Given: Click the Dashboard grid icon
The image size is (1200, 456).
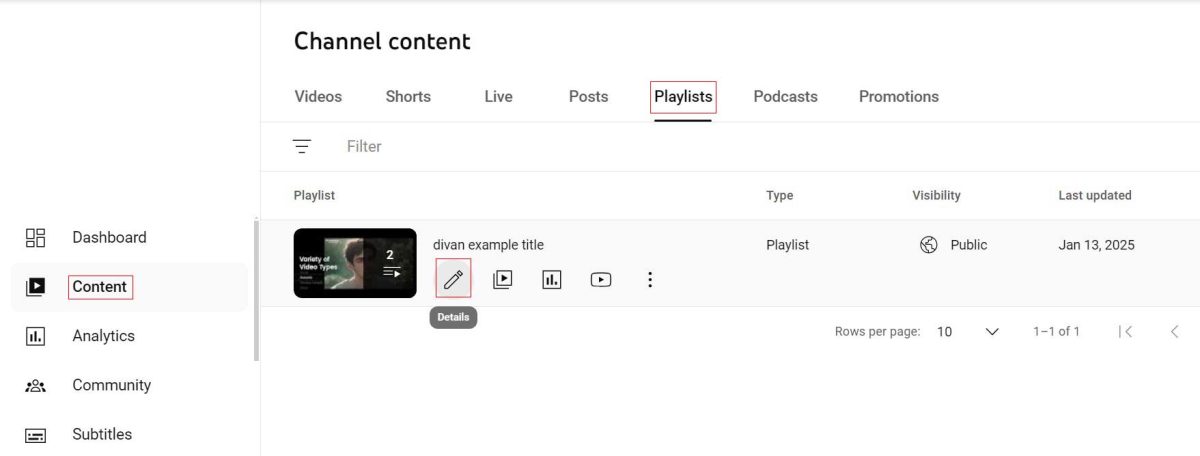Looking at the screenshot, I should coord(35,237).
